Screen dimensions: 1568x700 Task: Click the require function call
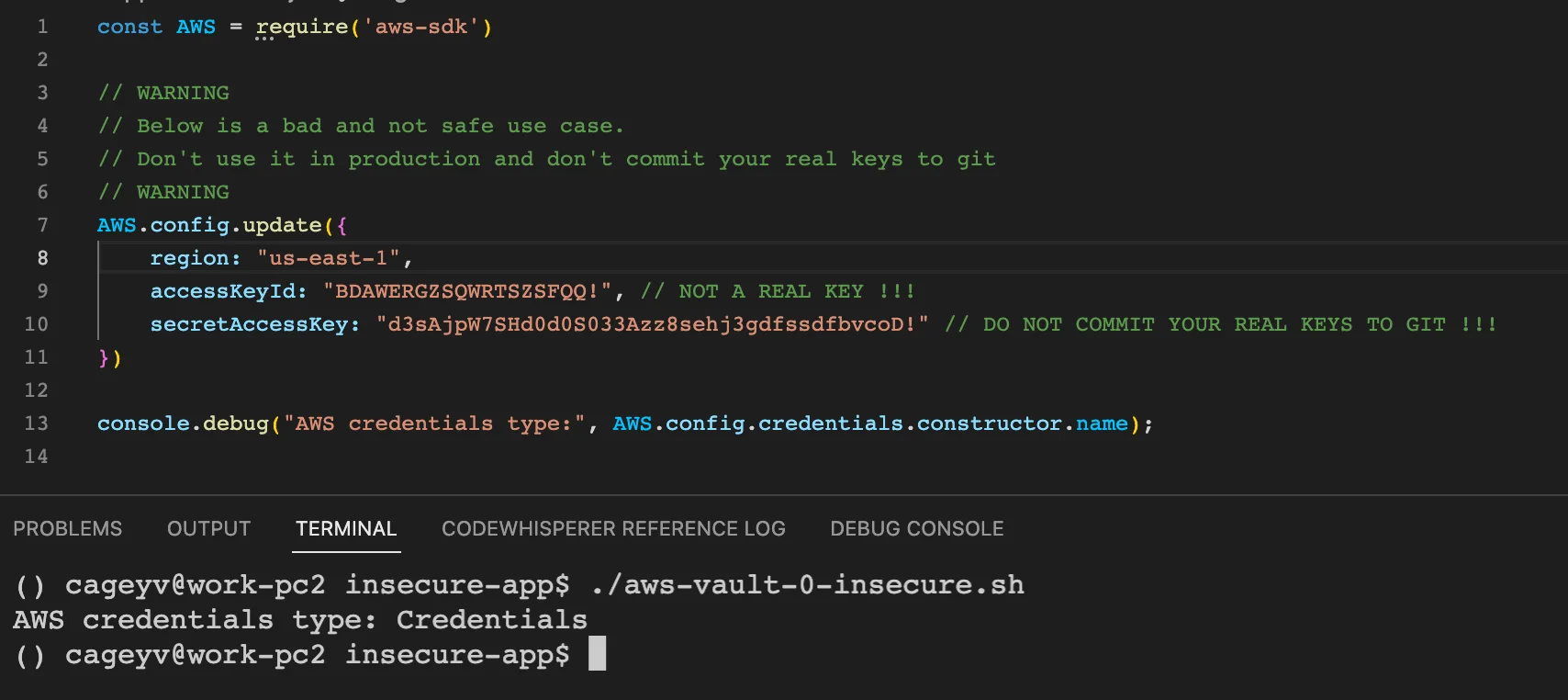[302, 27]
